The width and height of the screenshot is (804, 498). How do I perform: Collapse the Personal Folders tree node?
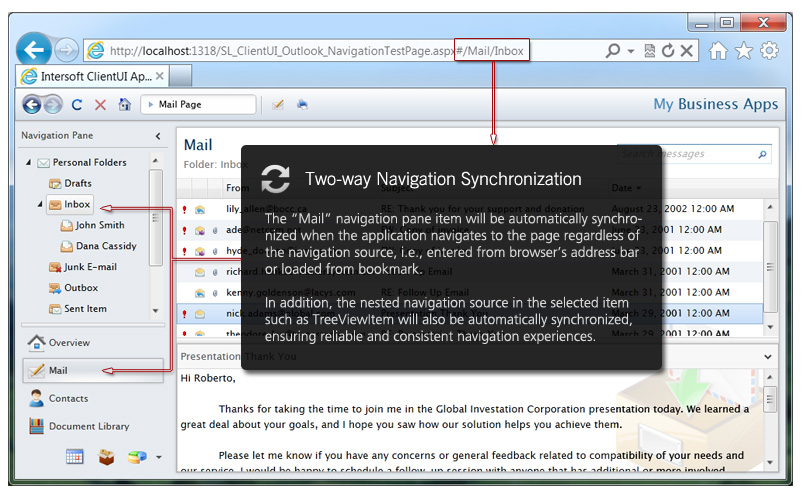click(x=29, y=163)
